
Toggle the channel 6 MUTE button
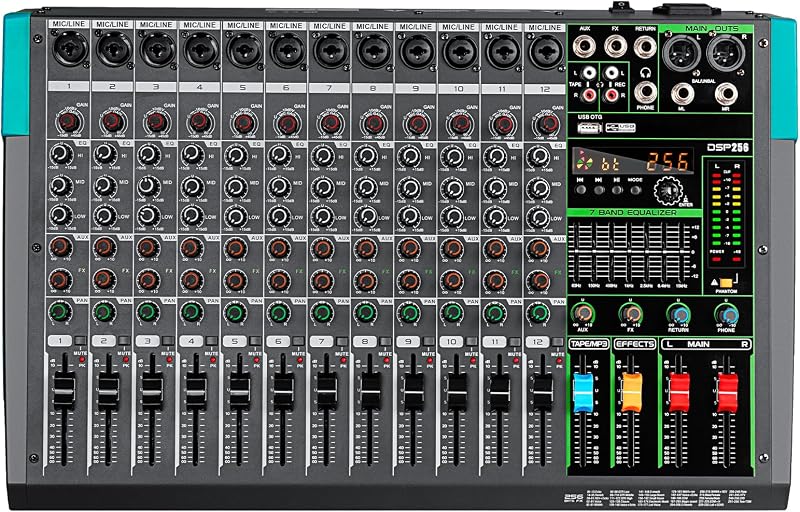click(298, 341)
